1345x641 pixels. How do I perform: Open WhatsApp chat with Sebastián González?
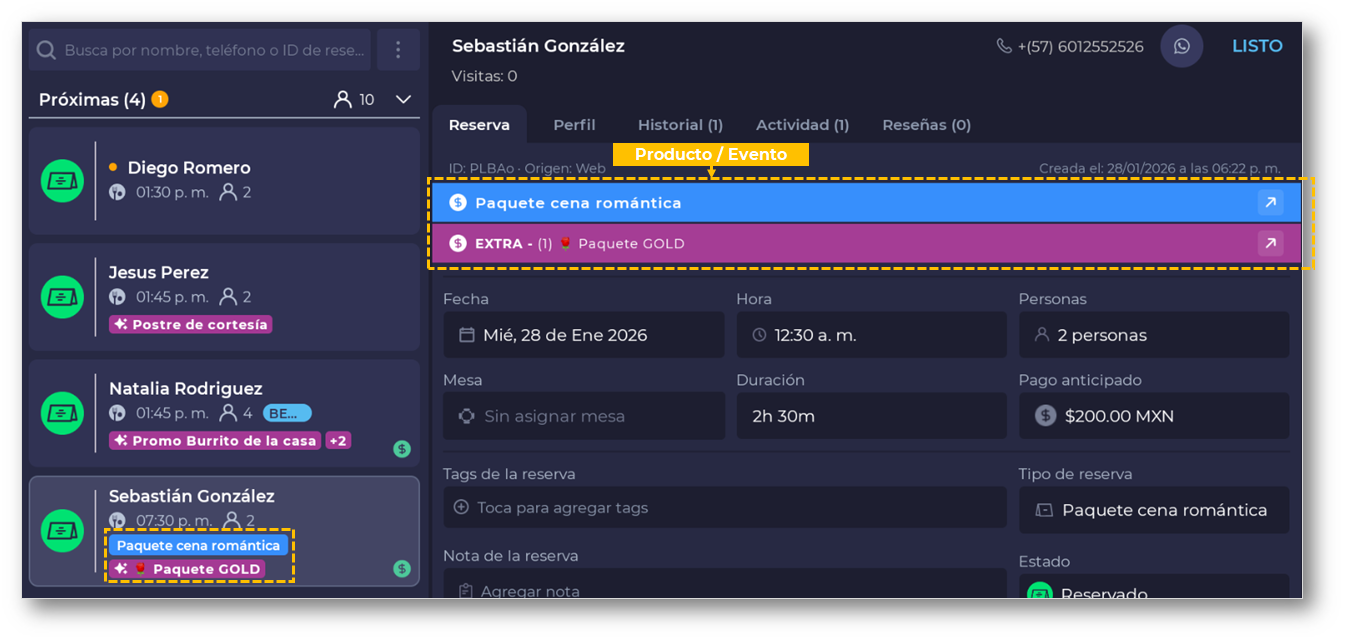pyautogui.click(x=1181, y=47)
